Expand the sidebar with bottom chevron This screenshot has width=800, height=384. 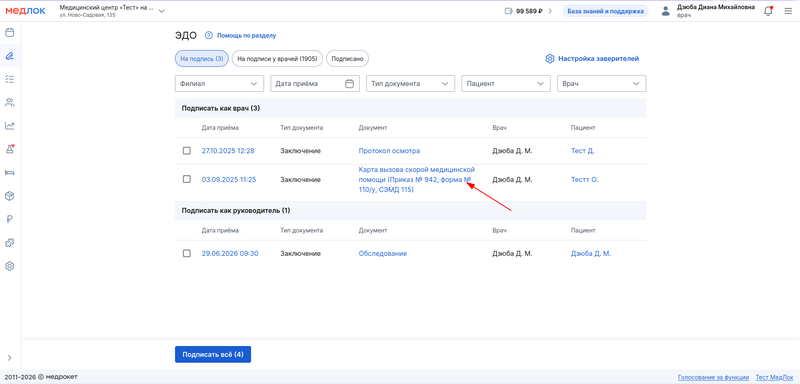point(9,357)
